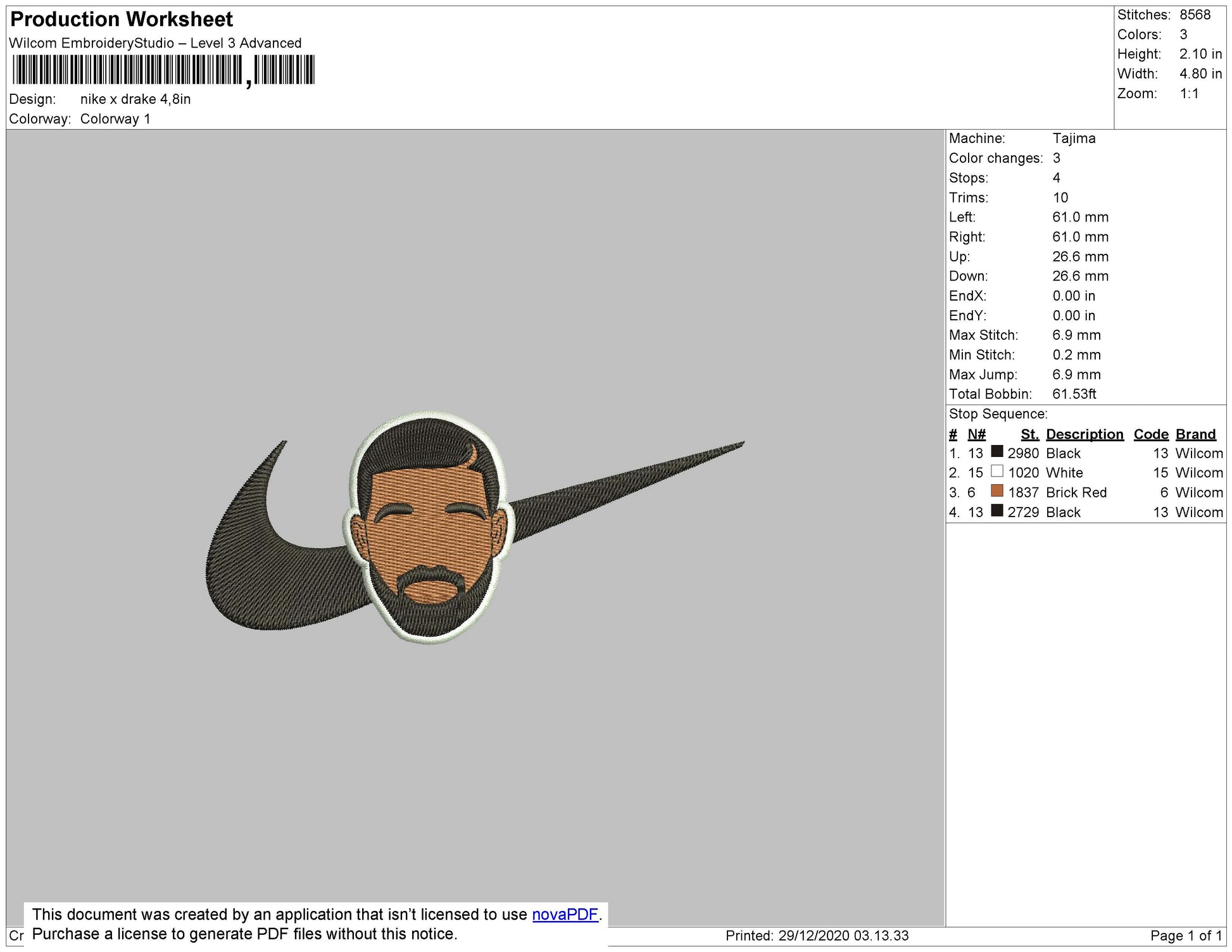Click the Stitches count value 8568

[1195, 15]
